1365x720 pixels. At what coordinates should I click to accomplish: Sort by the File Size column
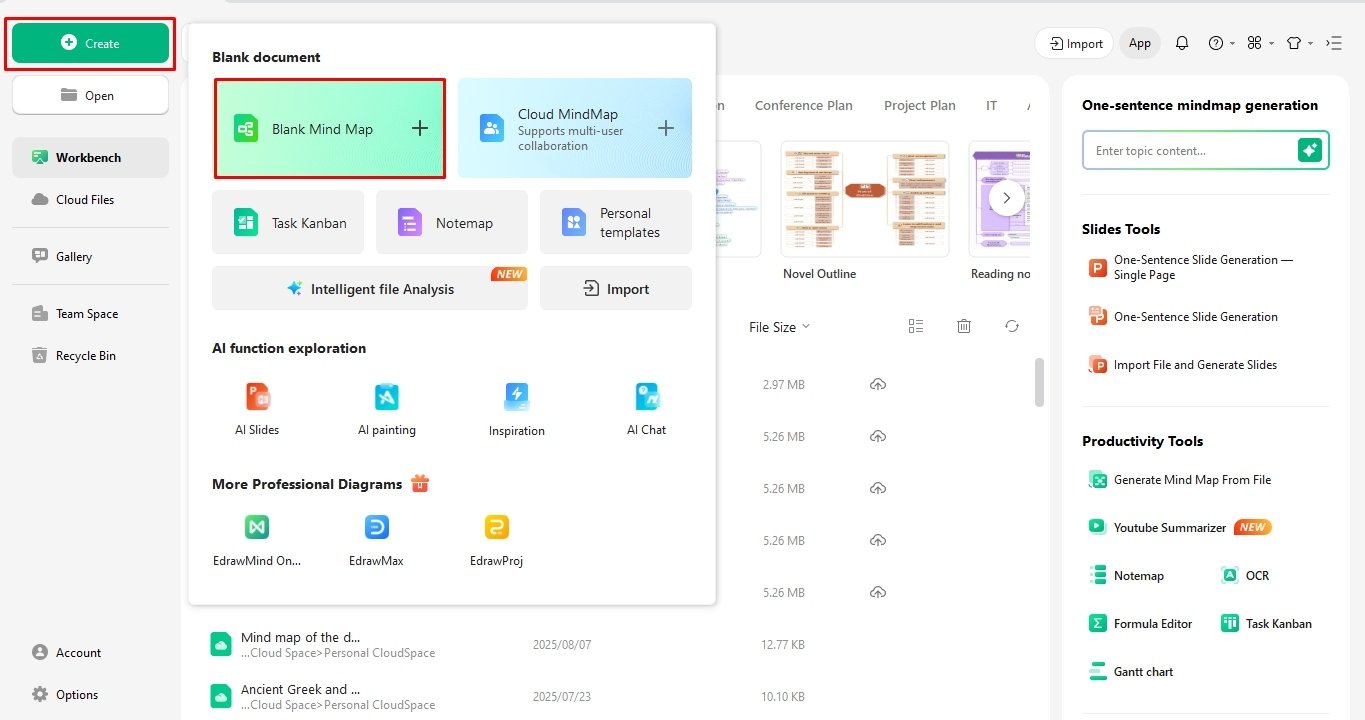click(779, 327)
